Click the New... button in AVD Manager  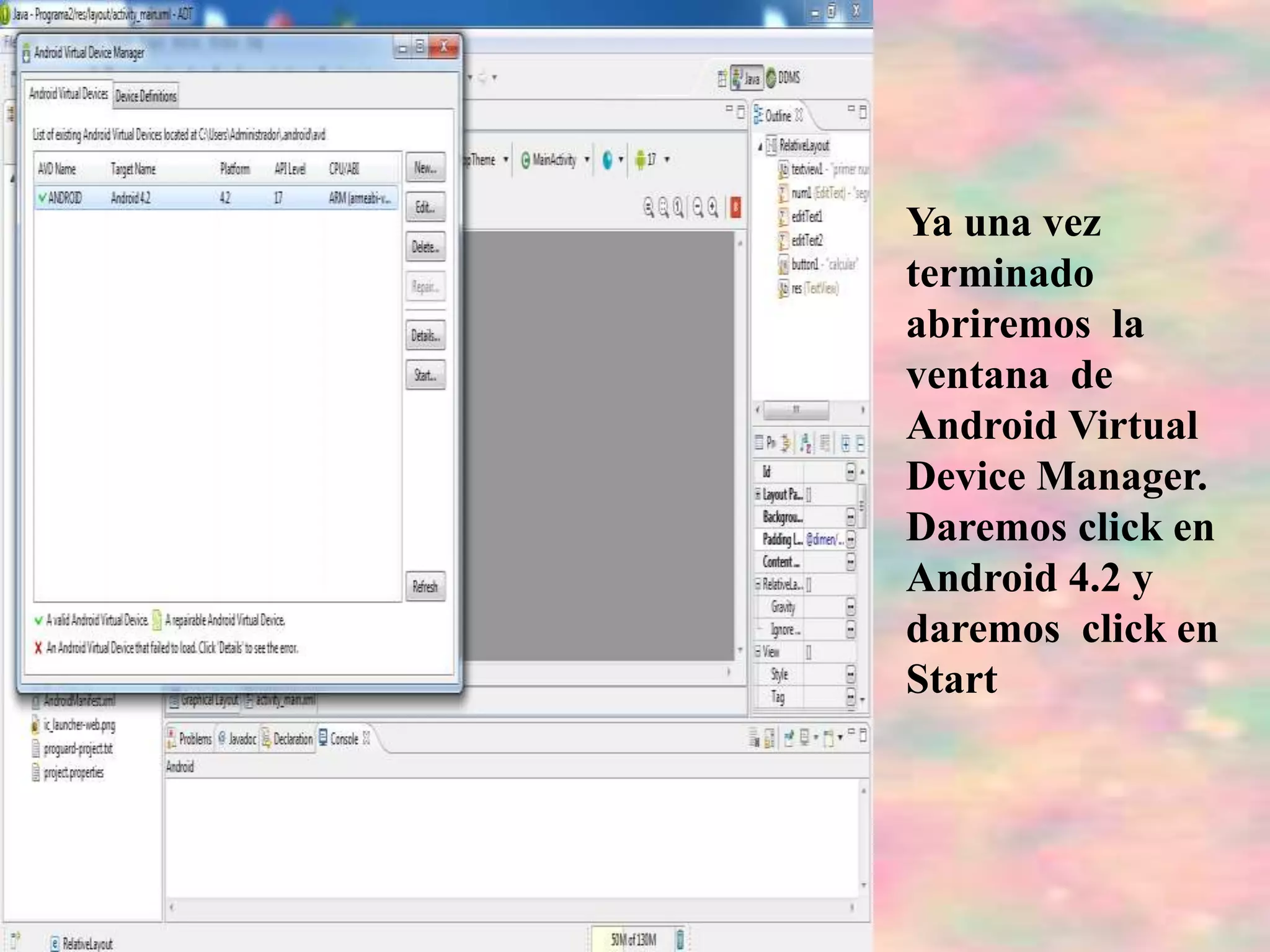tap(425, 167)
